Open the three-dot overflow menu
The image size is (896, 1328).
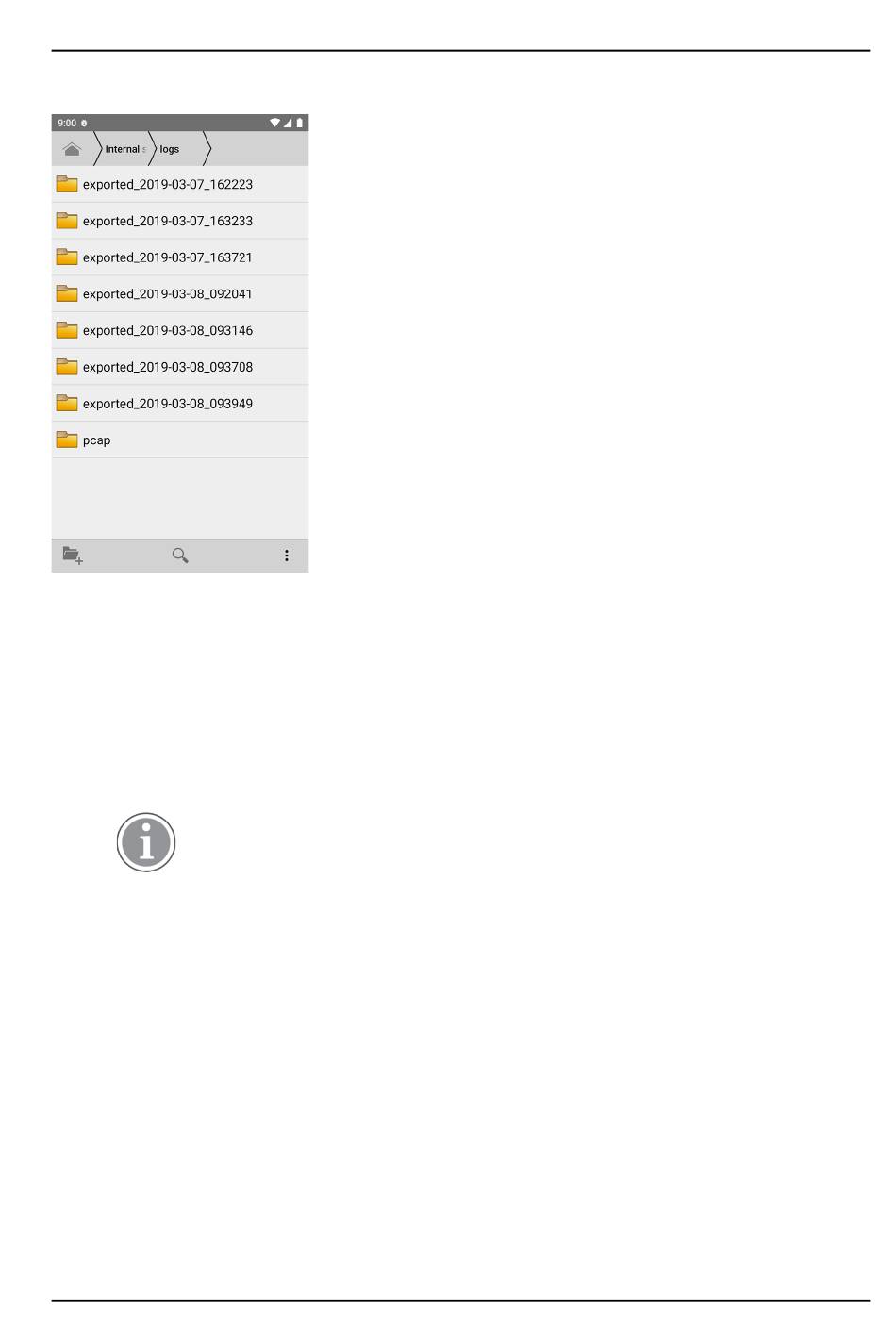287,556
